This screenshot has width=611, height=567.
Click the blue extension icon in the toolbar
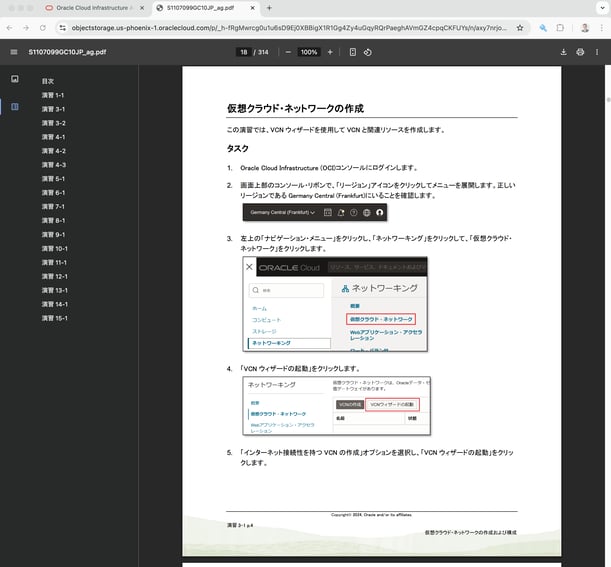(x=543, y=28)
